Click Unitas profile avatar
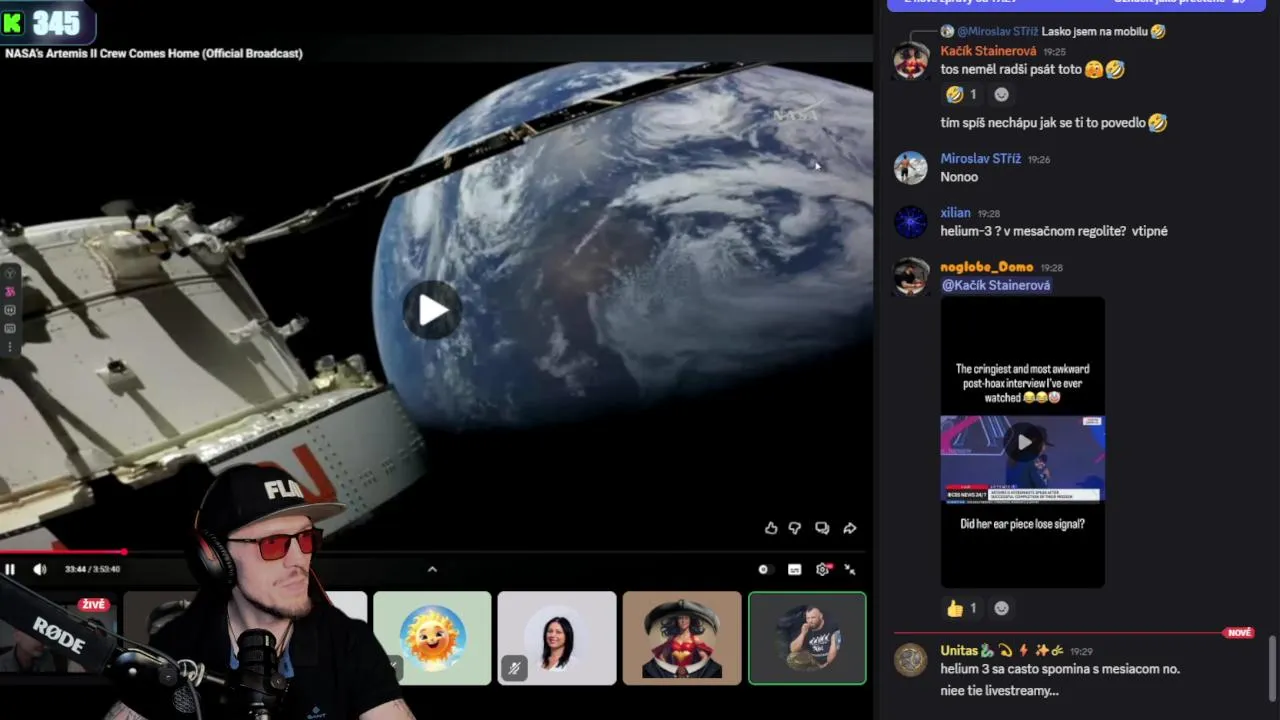The image size is (1280, 720). click(x=910, y=660)
